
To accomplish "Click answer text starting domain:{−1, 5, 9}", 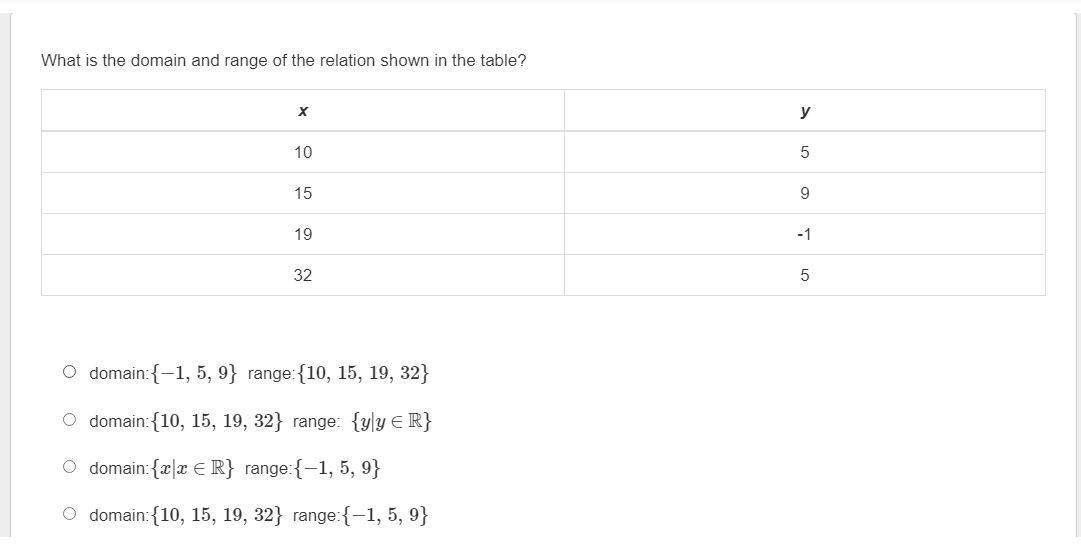I will point(164,373).
